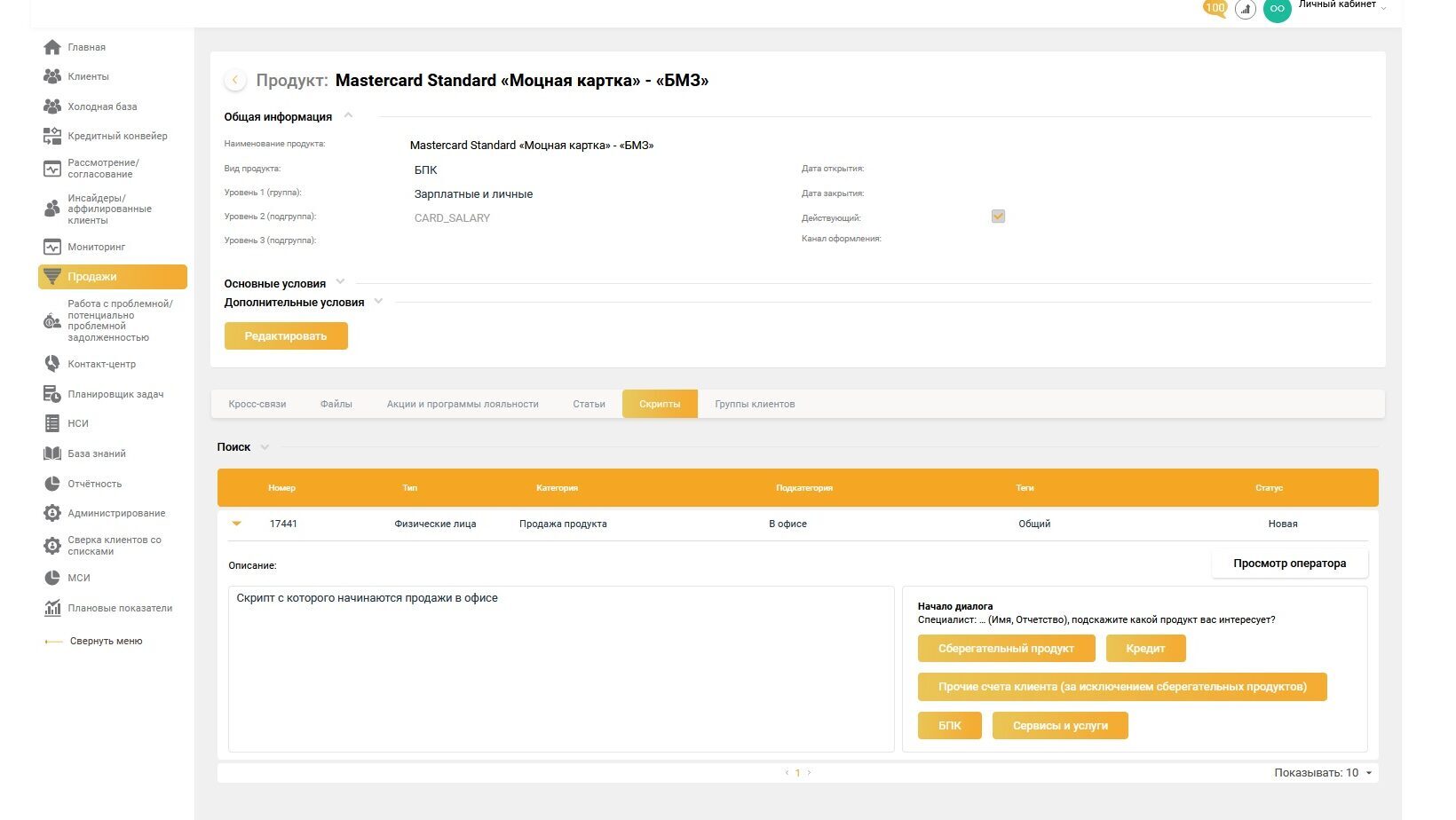1456x820 pixels.
Task: Click in the Описание text area
Action: coord(561,669)
